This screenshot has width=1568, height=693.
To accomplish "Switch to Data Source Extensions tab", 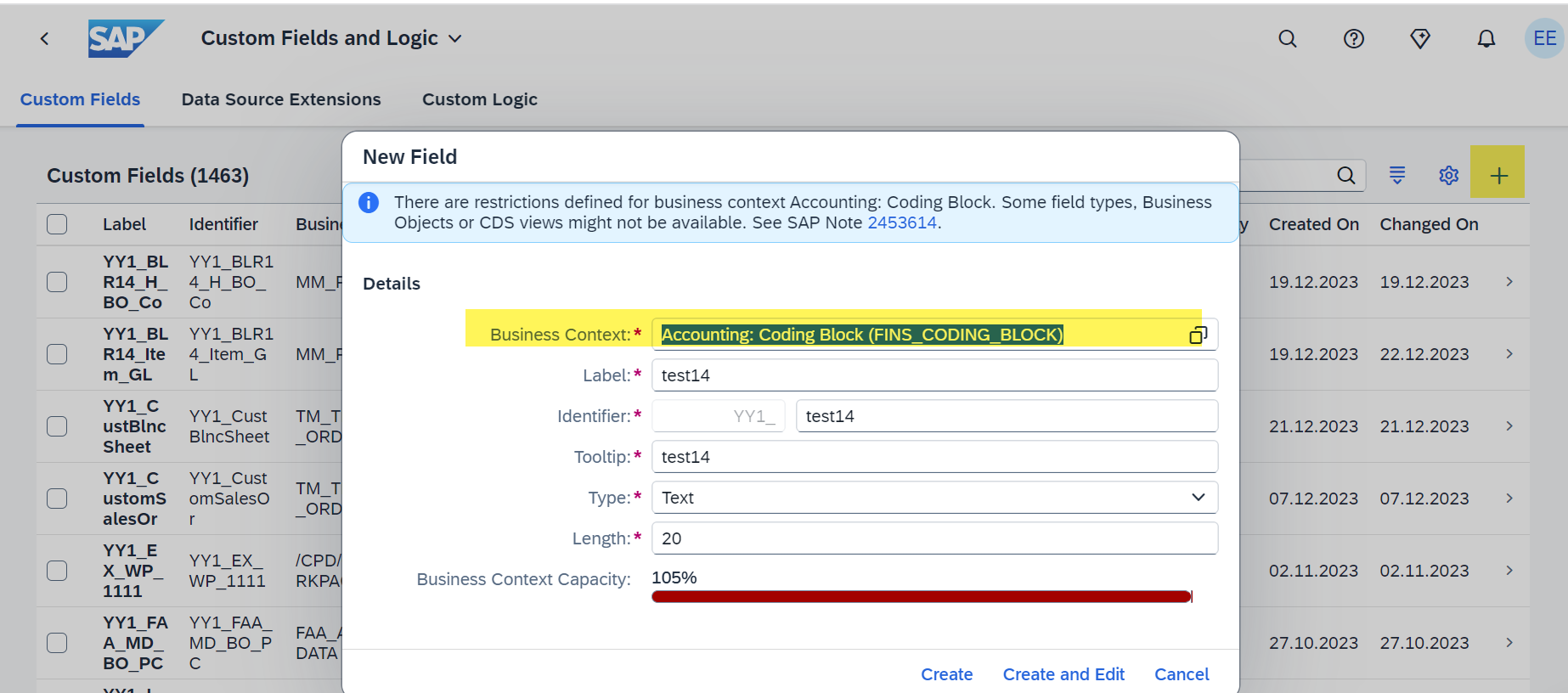I will point(281,99).
